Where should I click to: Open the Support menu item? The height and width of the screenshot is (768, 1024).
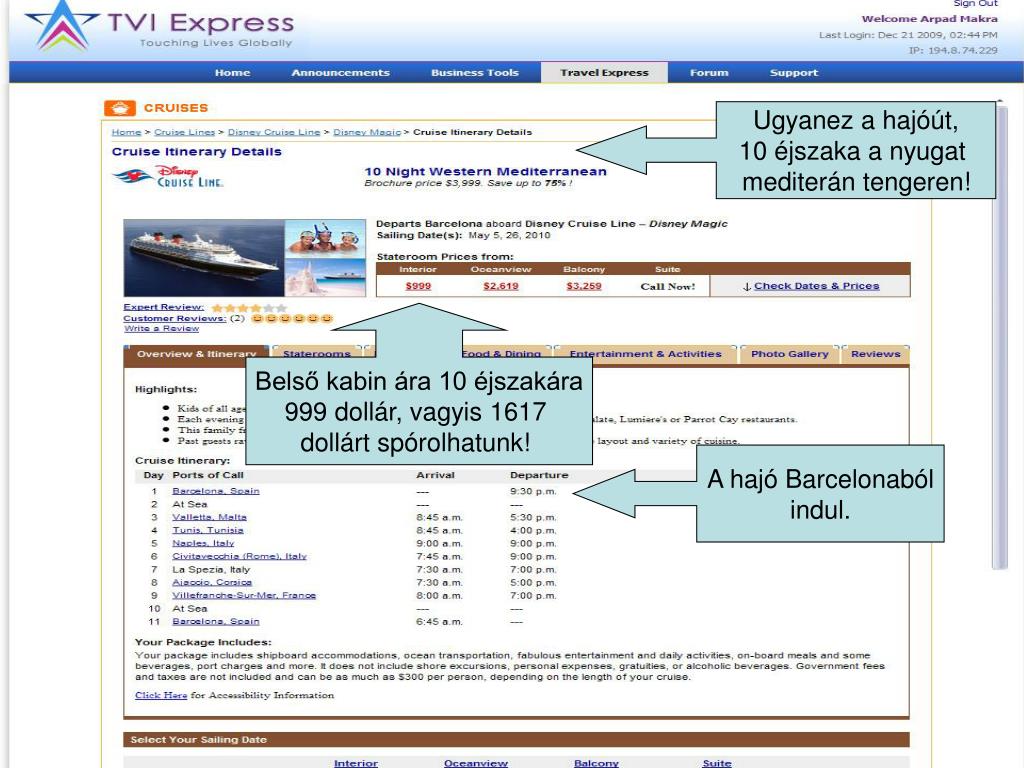793,72
